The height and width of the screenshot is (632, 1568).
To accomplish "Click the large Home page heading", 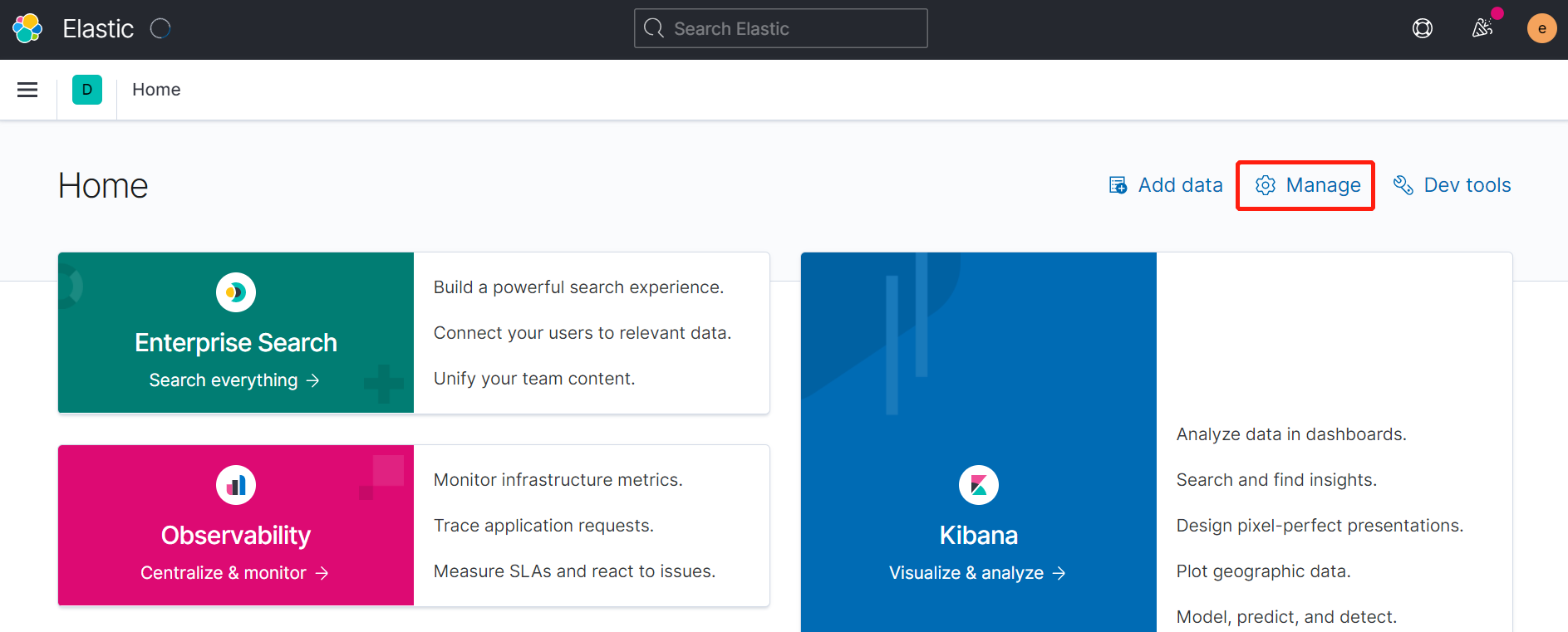I will point(103,186).
